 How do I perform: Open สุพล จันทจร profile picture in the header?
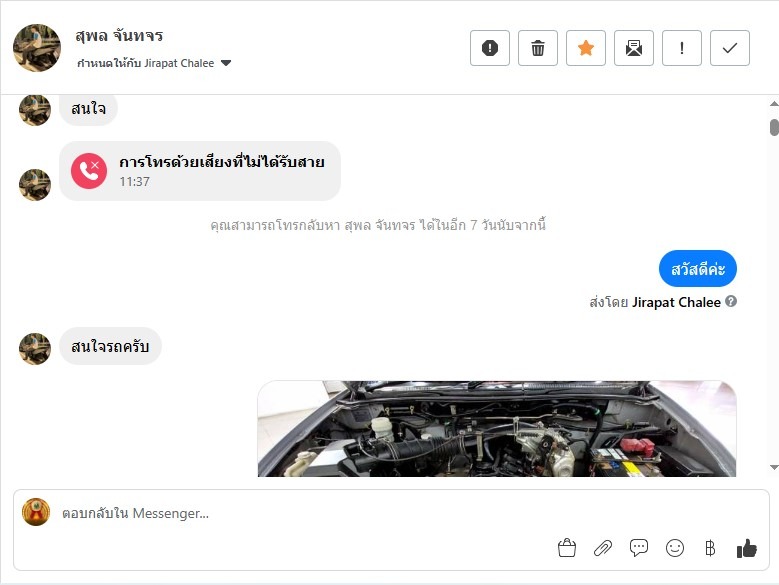37,48
